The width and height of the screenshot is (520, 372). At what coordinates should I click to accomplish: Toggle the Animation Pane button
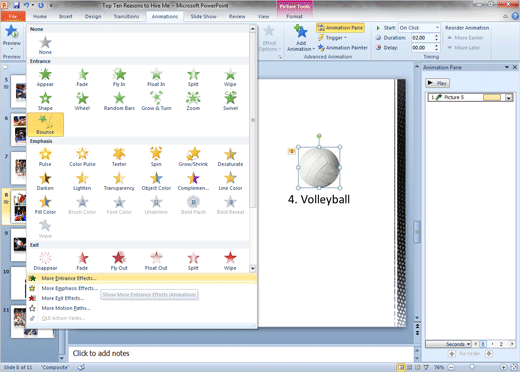pos(340,28)
